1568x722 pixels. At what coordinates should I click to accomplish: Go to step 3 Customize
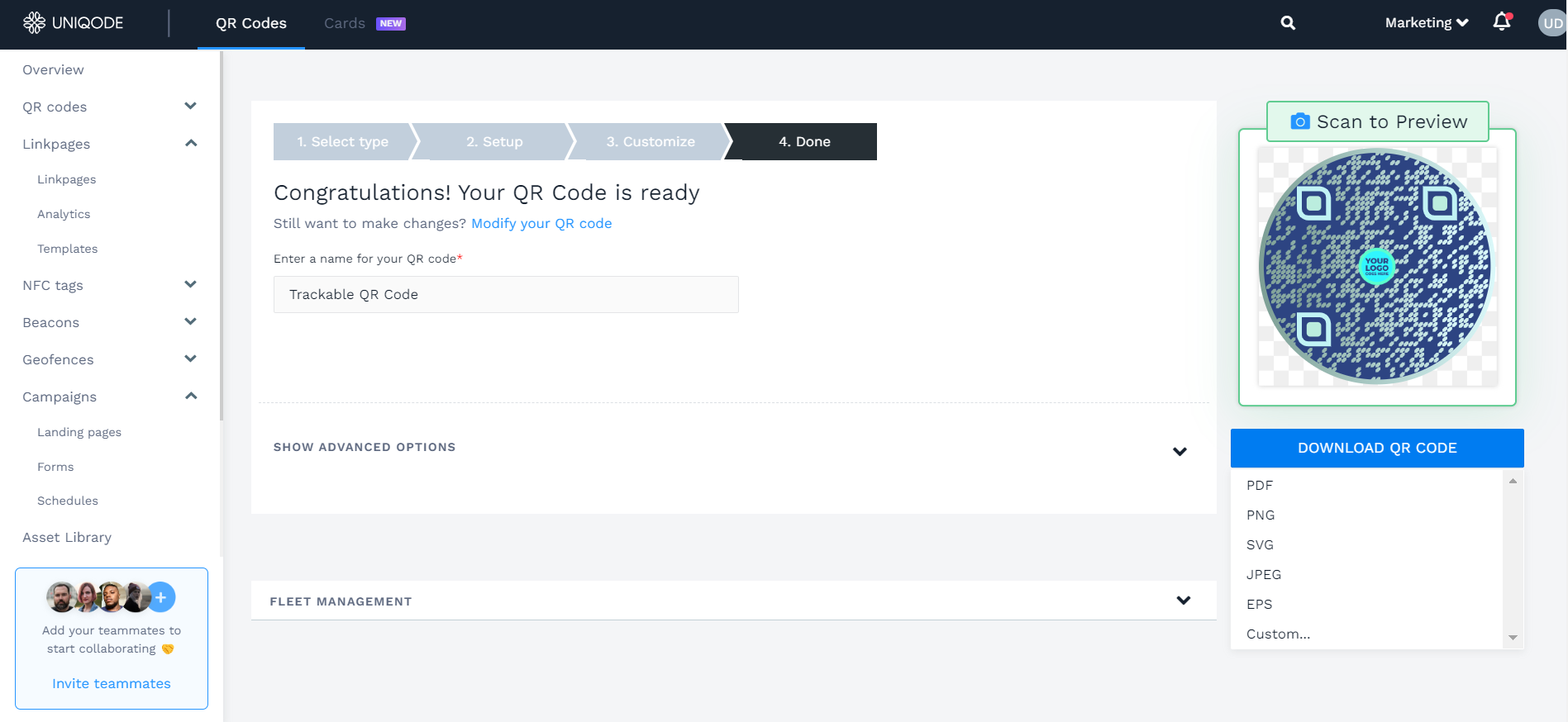(x=651, y=141)
